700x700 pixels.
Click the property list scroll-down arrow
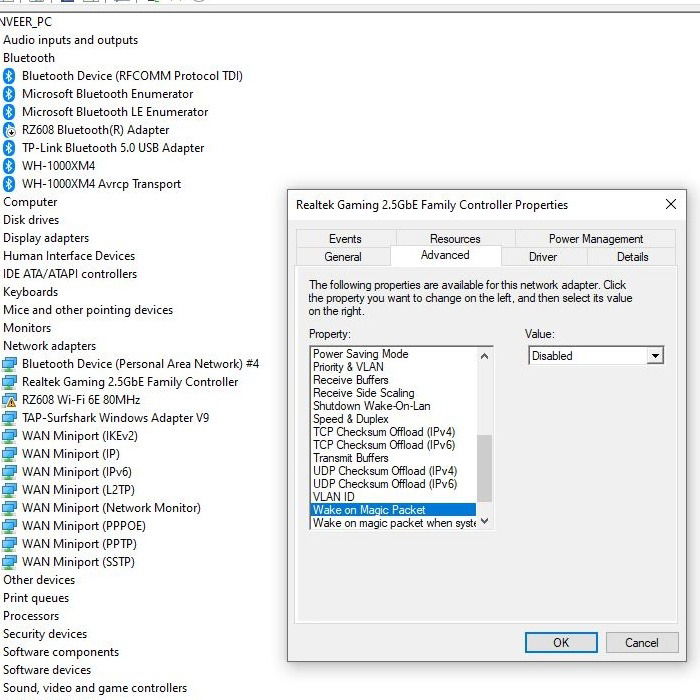pos(484,521)
